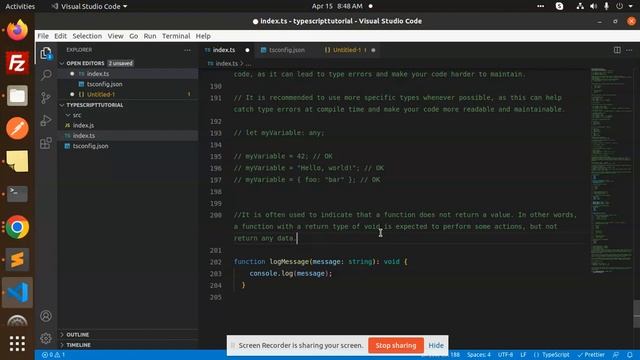
Task: Show Applications grid in dock
Action: (x=17, y=344)
